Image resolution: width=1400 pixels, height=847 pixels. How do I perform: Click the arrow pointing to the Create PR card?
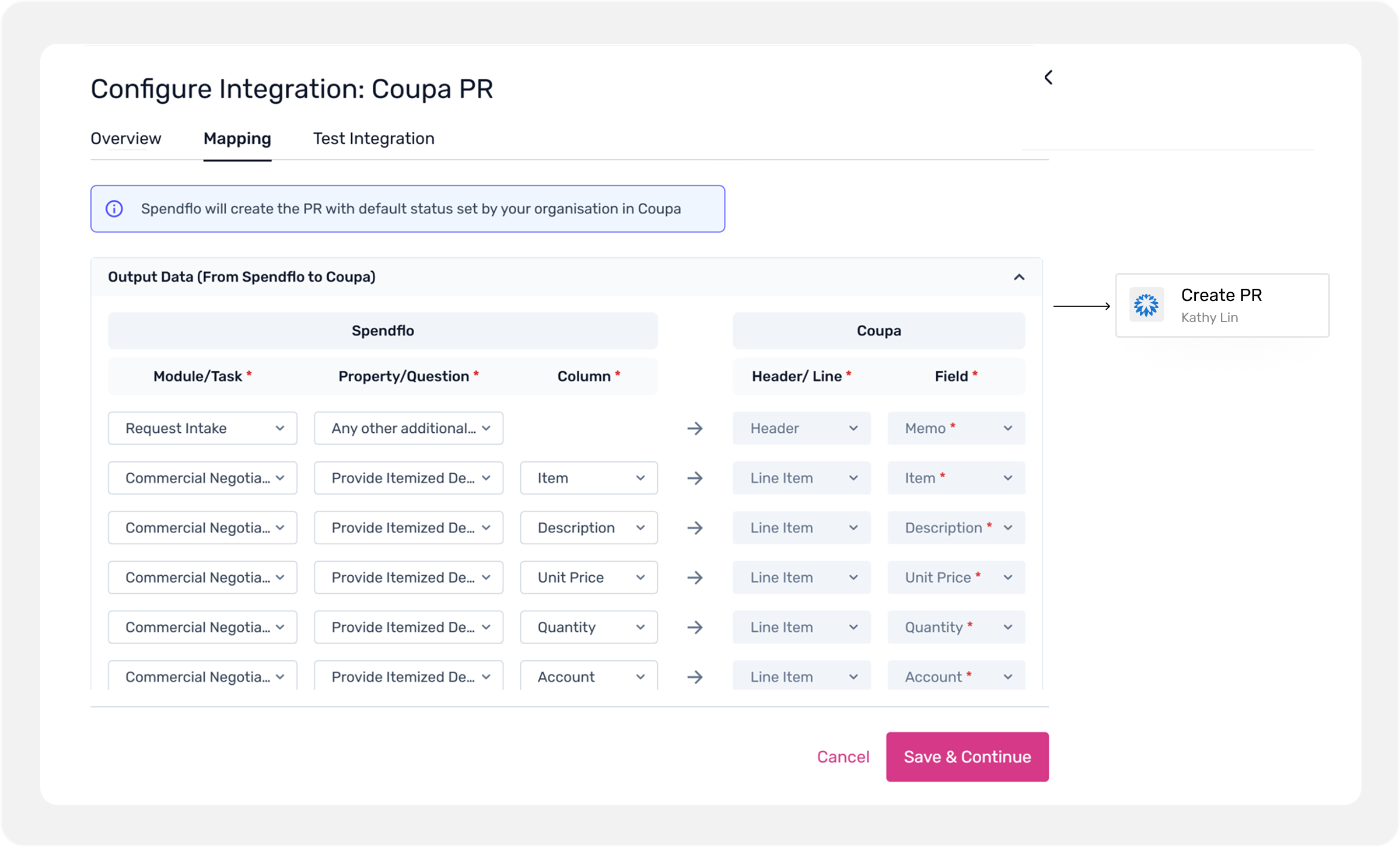coord(1081,306)
